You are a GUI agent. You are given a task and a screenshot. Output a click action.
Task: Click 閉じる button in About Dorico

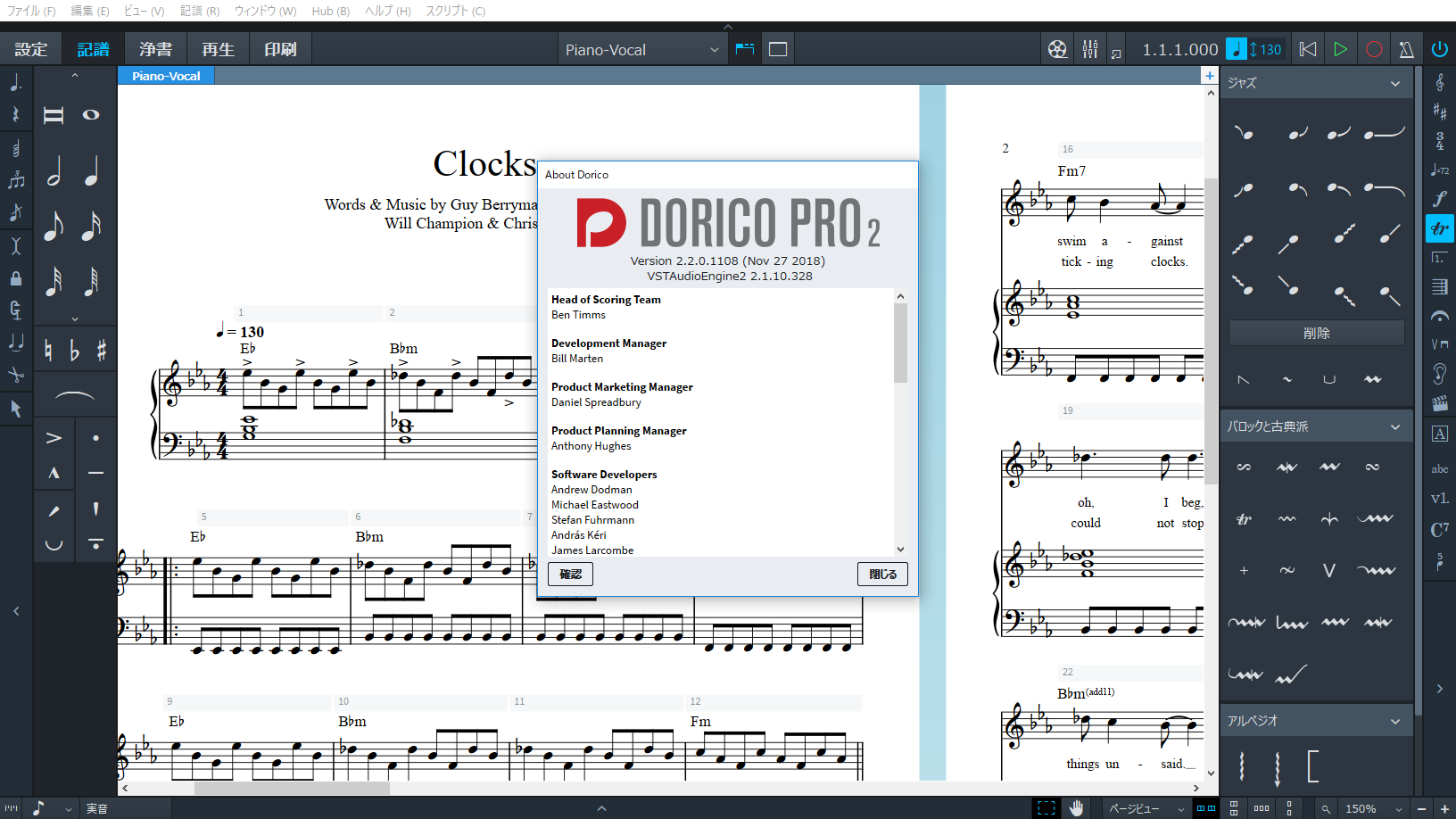pos(883,575)
